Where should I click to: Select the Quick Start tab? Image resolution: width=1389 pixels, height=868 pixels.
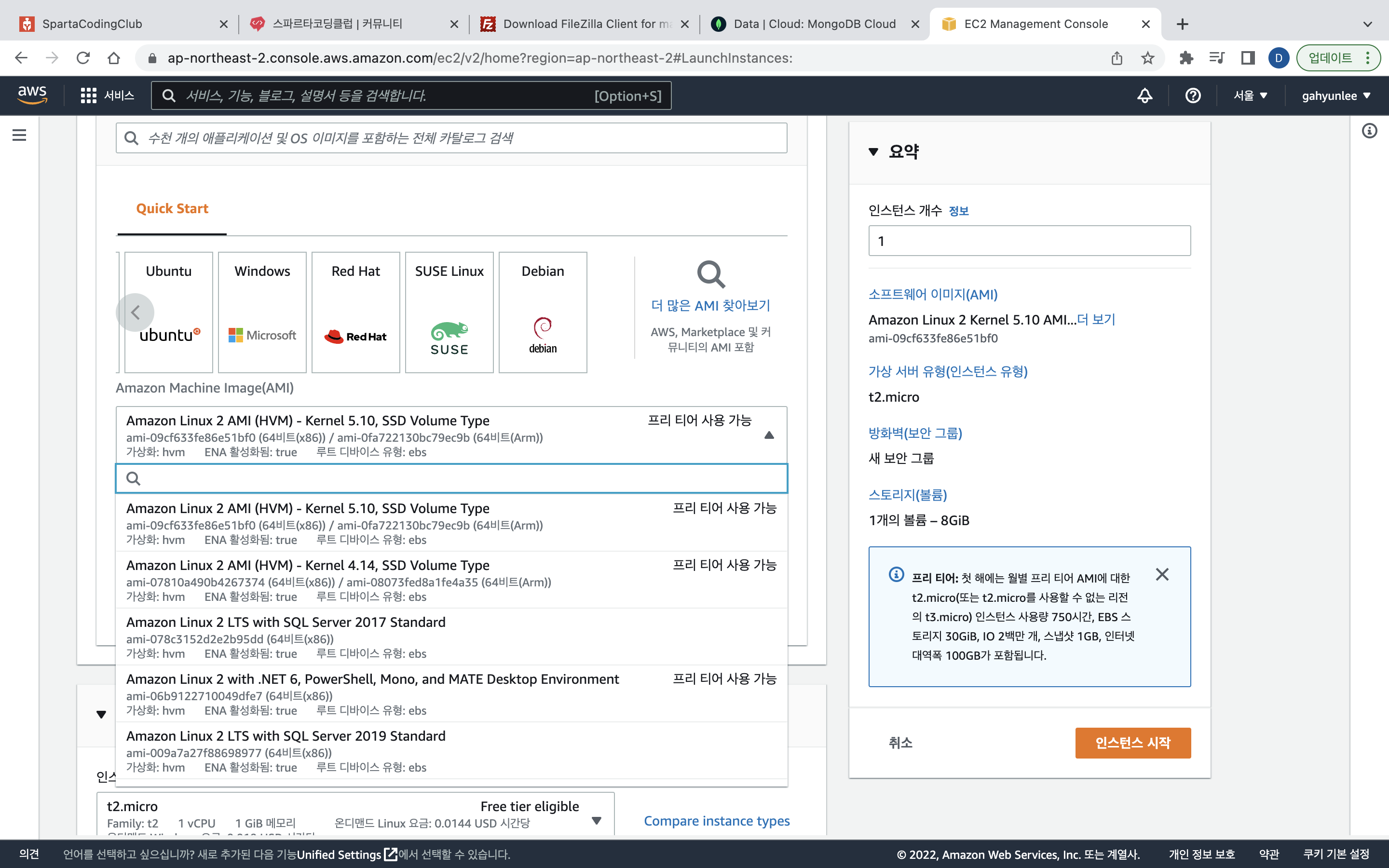(x=172, y=209)
